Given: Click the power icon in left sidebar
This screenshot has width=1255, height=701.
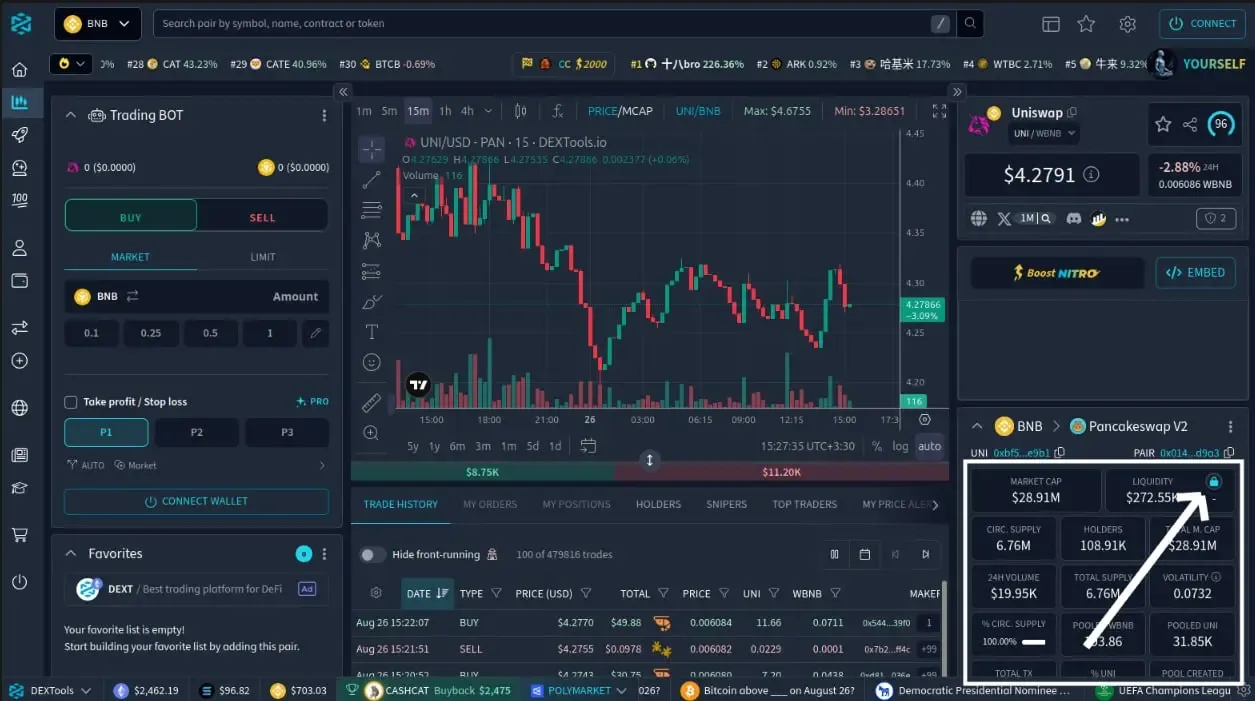Looking at the screenshot, I should coord(19,582).
